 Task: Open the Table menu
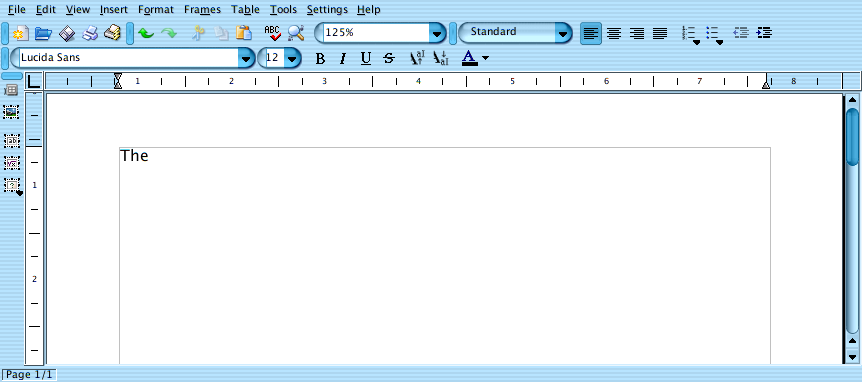click(x=245, y=9)
